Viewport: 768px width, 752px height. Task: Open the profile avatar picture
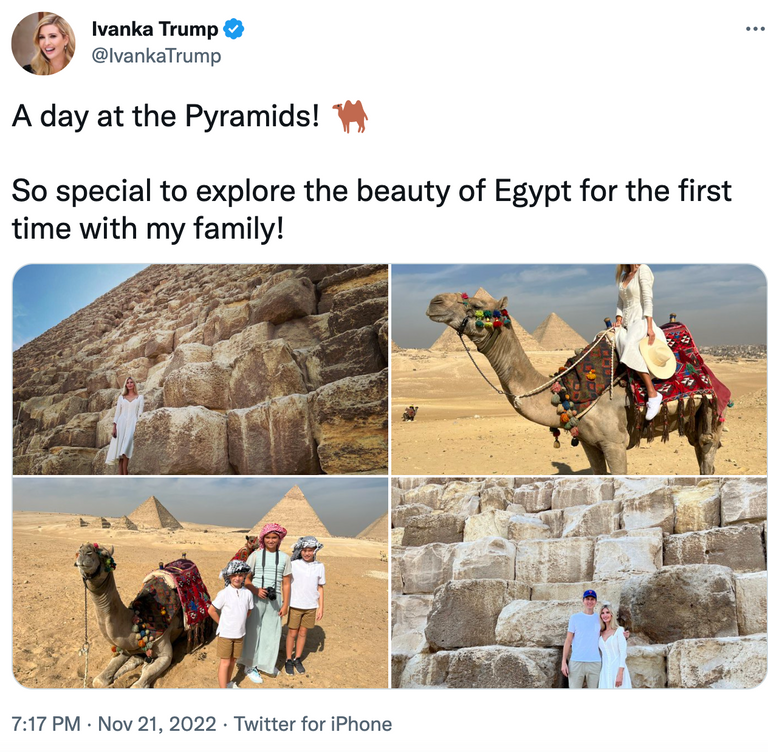tap(43, 43)
